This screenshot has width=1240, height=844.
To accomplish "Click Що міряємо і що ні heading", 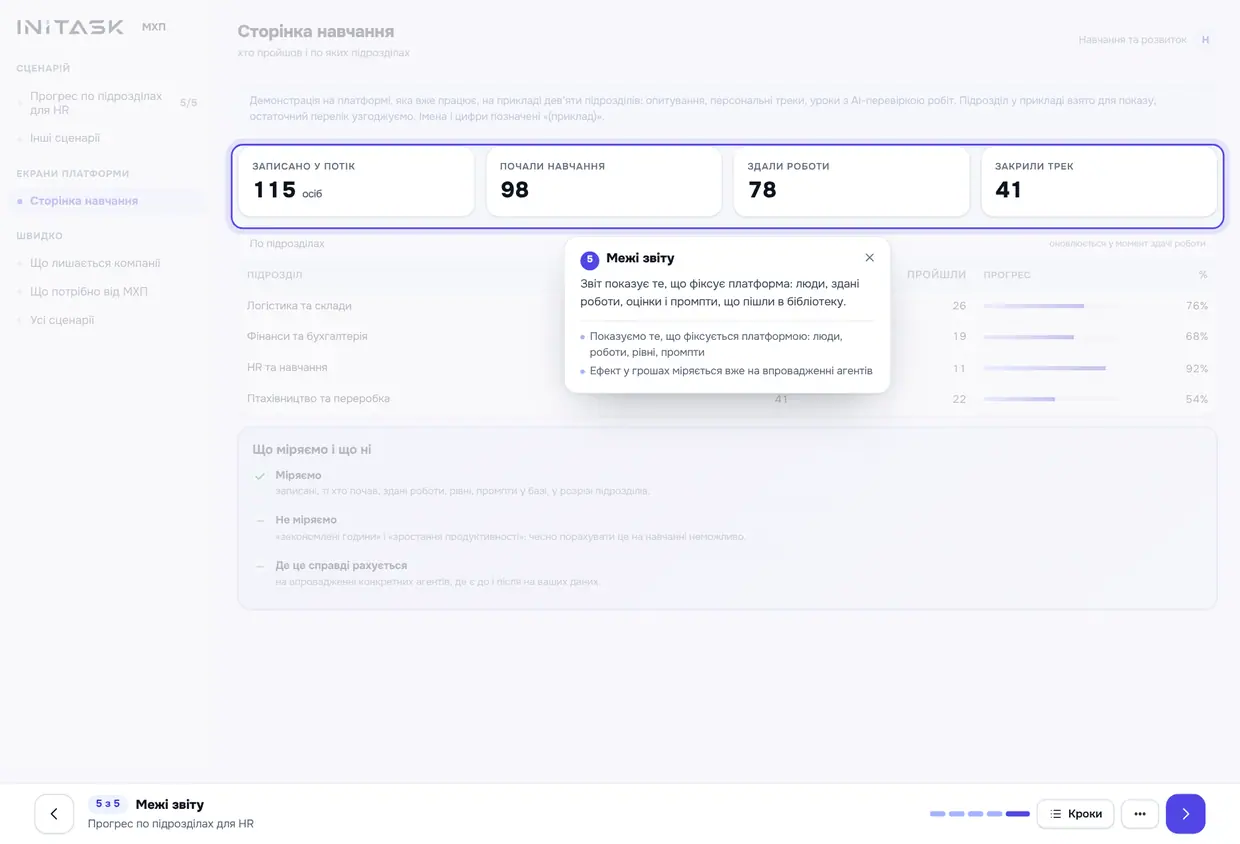I will point(312,450).
